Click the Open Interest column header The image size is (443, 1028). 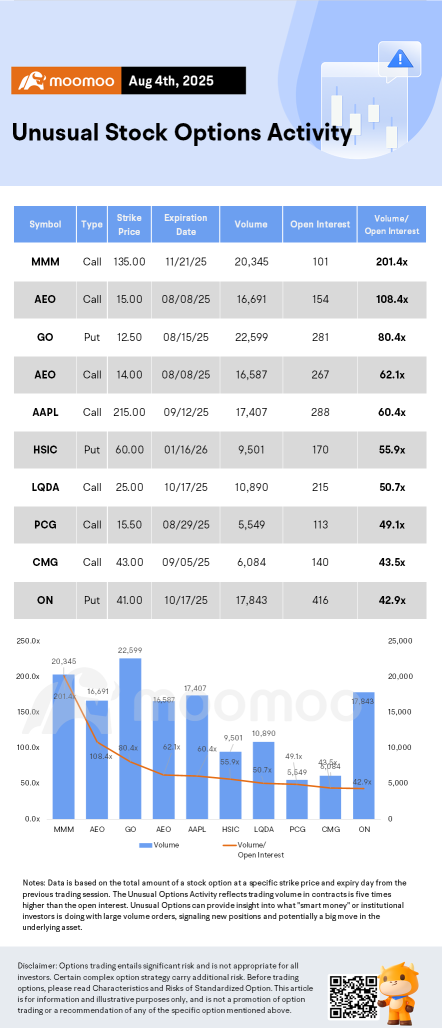pyautogui.click(x=320, y=224)
